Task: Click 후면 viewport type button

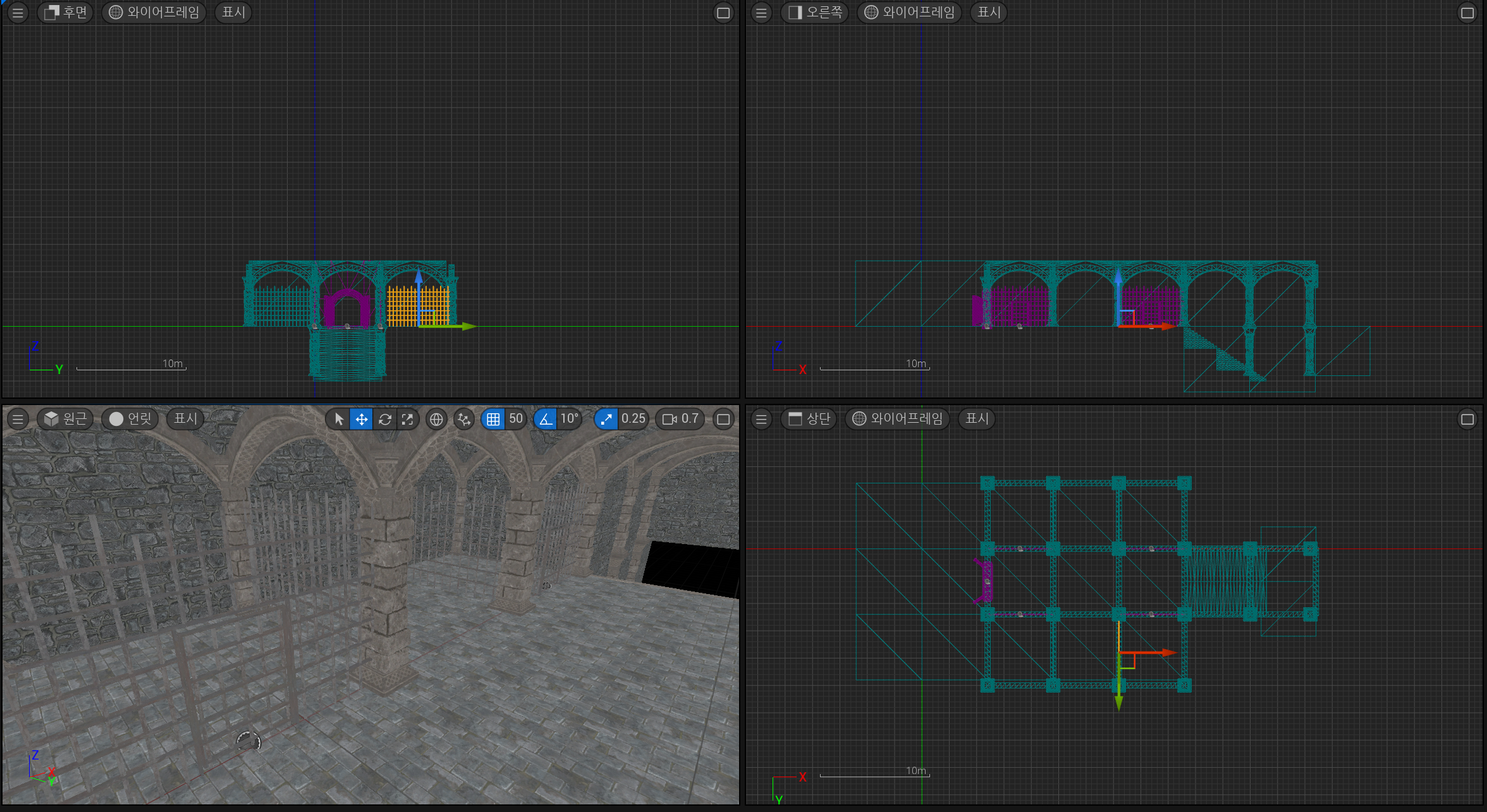Action: (x=66, y=13)
